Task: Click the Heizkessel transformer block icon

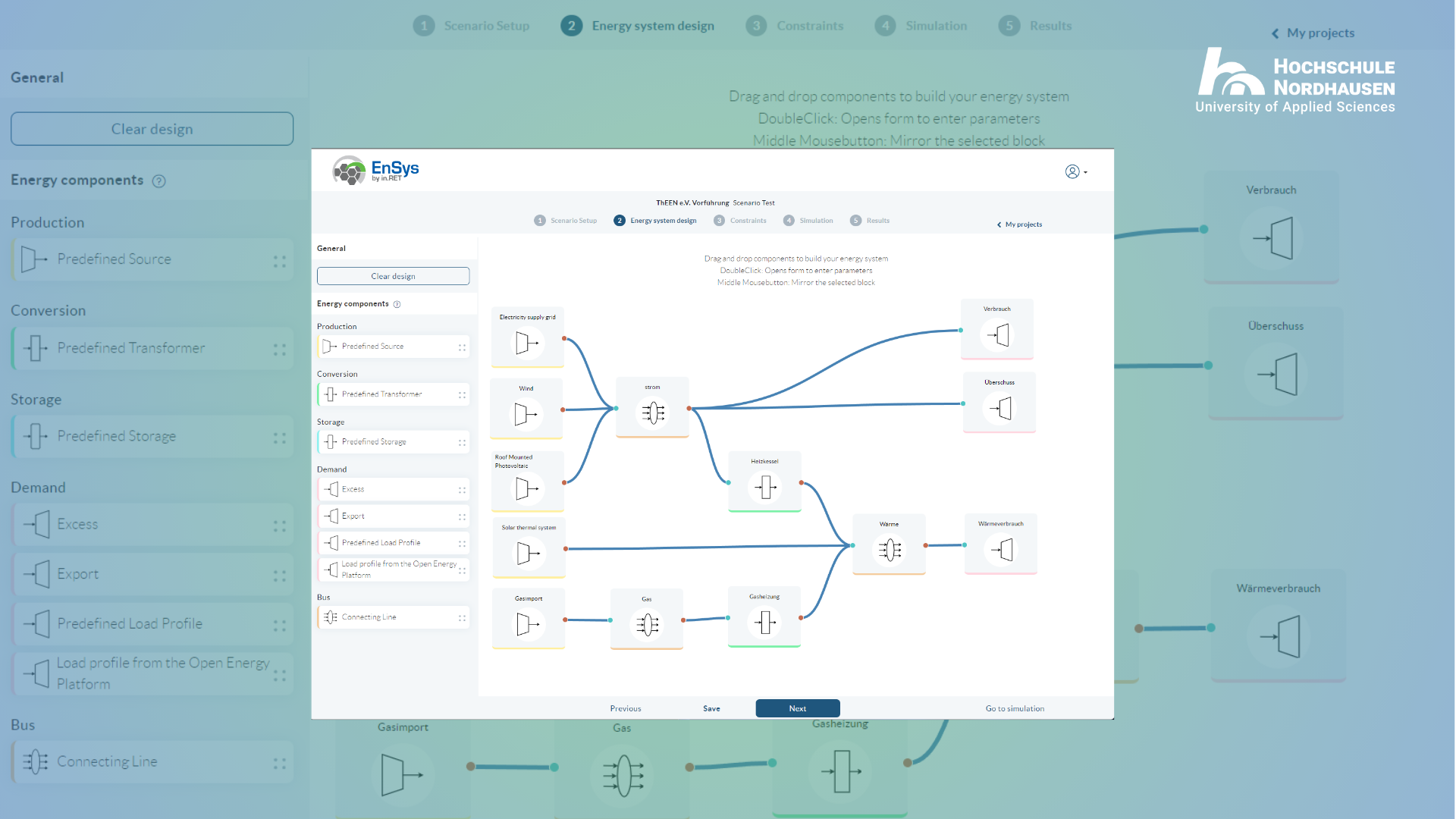Action: [x=764, y=487]
